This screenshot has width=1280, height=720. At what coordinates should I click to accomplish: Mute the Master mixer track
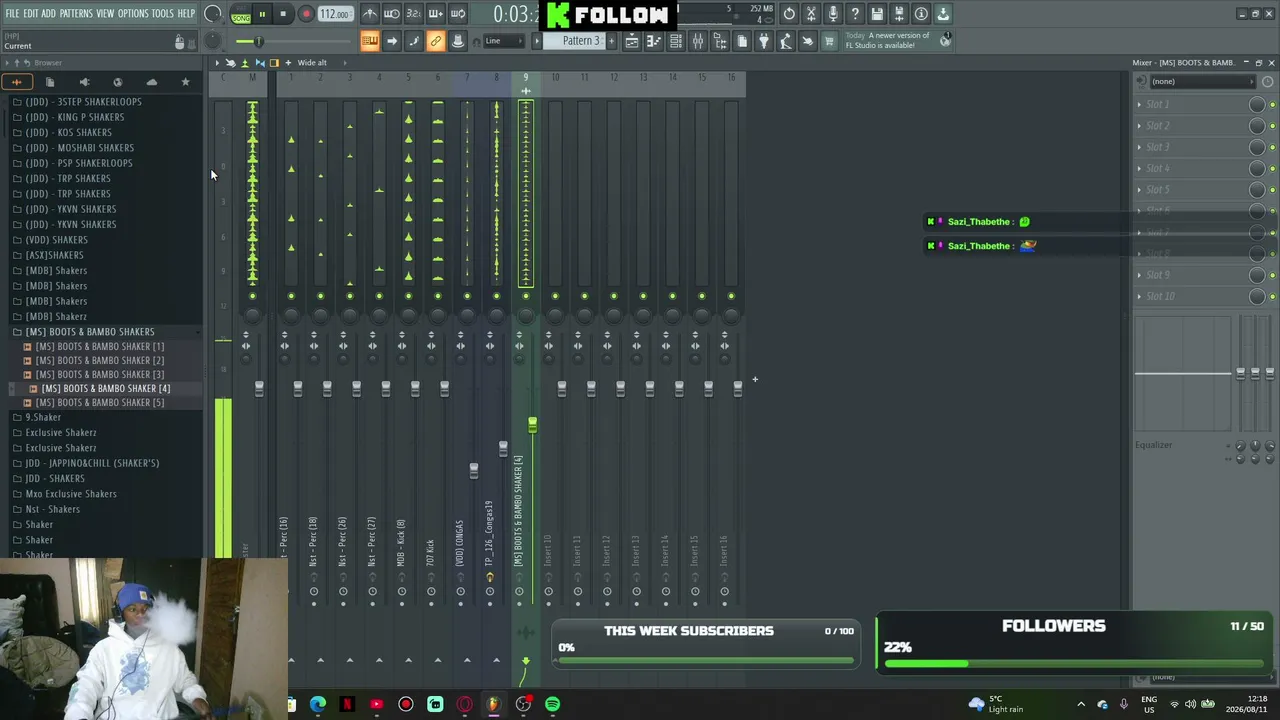point(252,296)
